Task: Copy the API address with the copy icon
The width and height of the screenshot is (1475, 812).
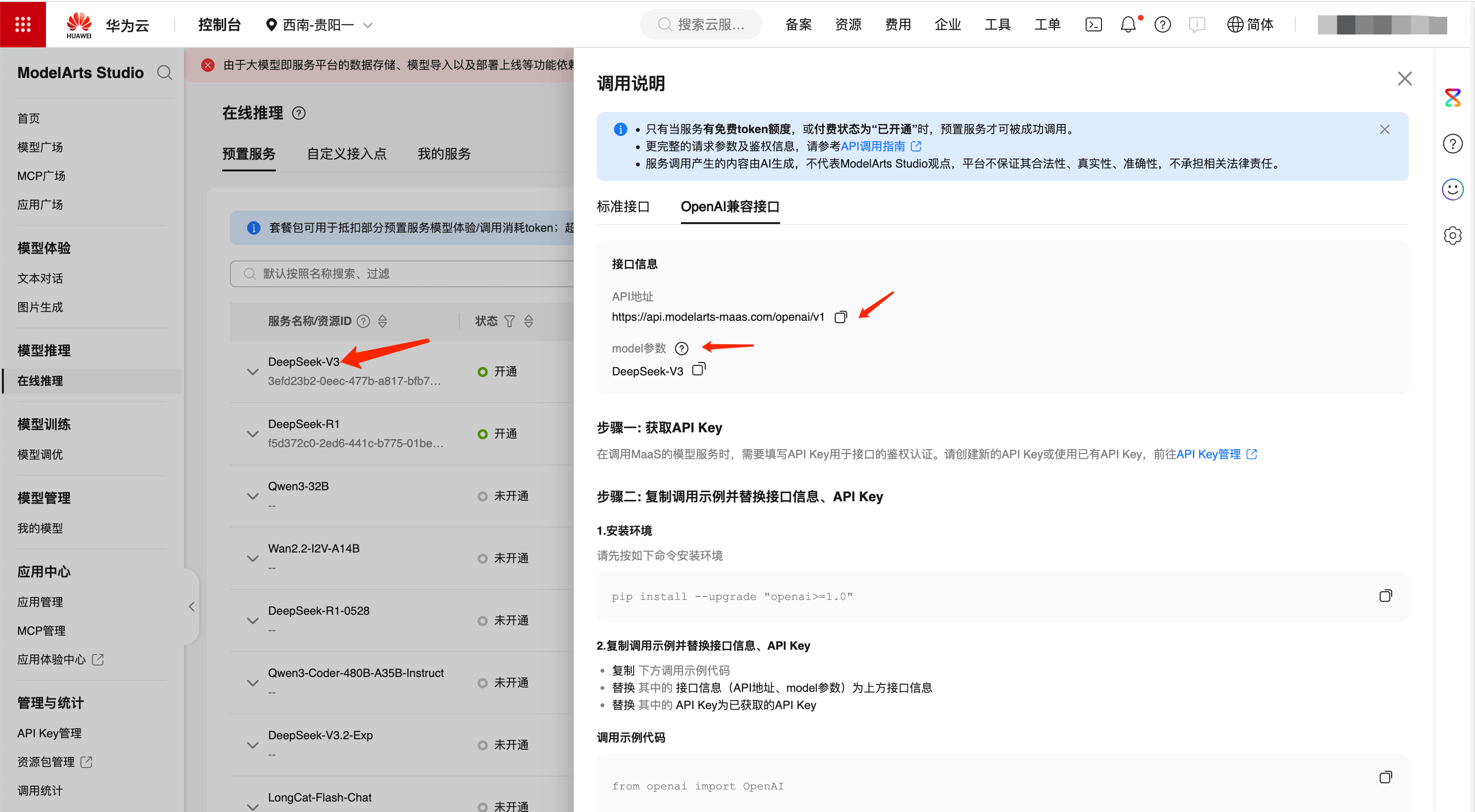Action: click(x=840, y=316)
